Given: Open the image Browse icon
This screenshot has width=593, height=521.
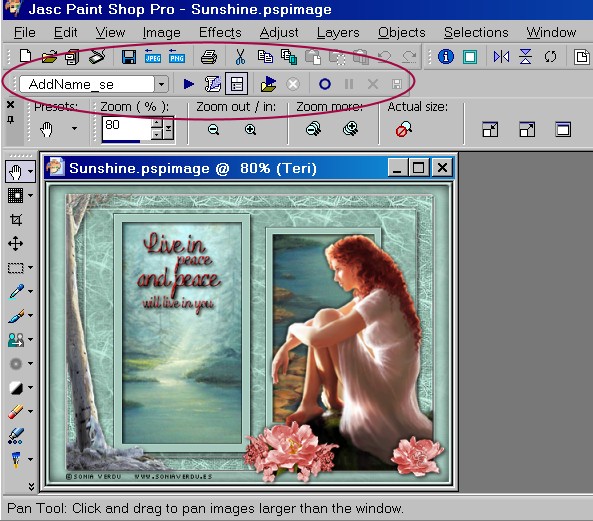Looking at the screenshot, I should tap(72, 57).
